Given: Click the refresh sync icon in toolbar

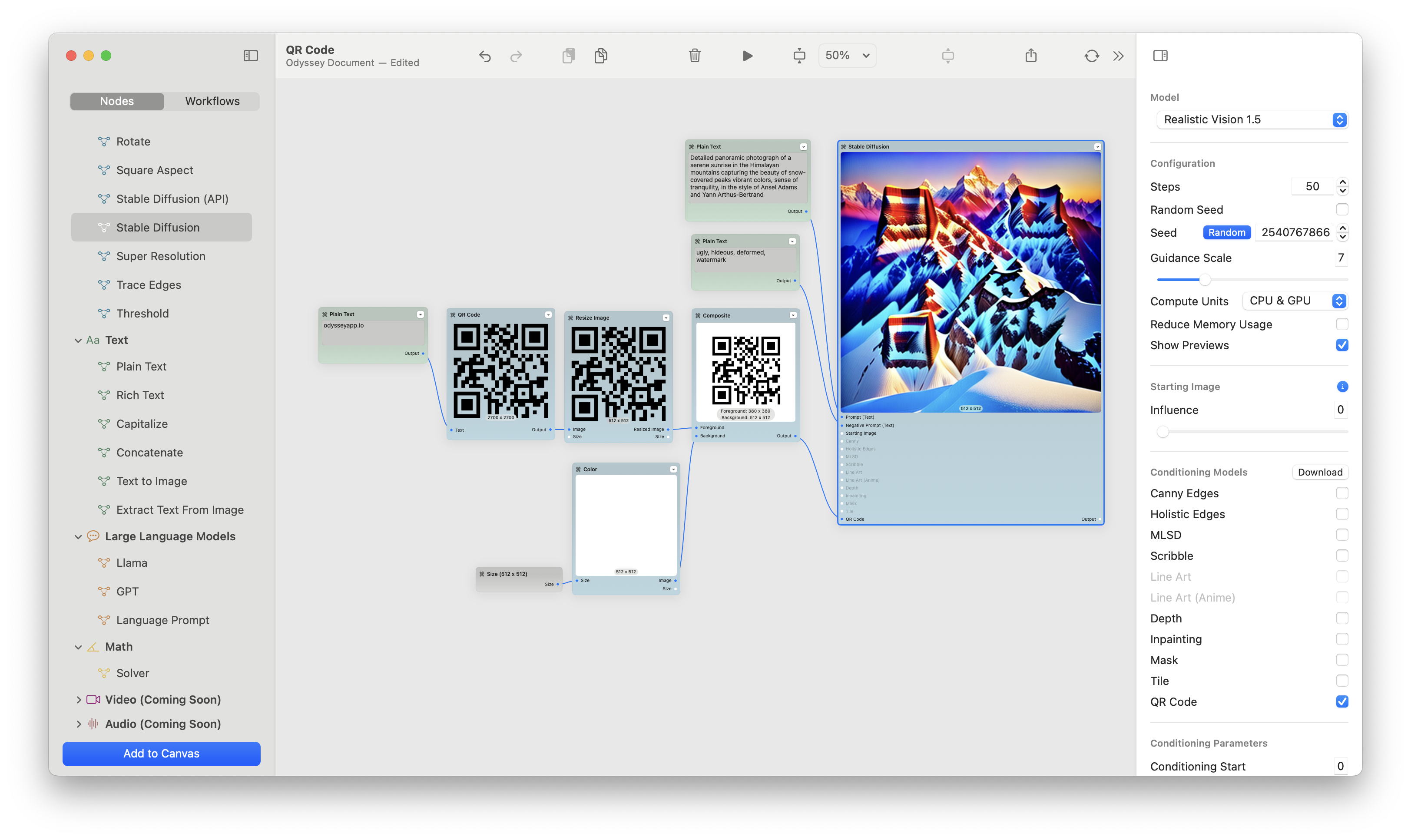Looking at the screenshot, I should coord(1091,56).
